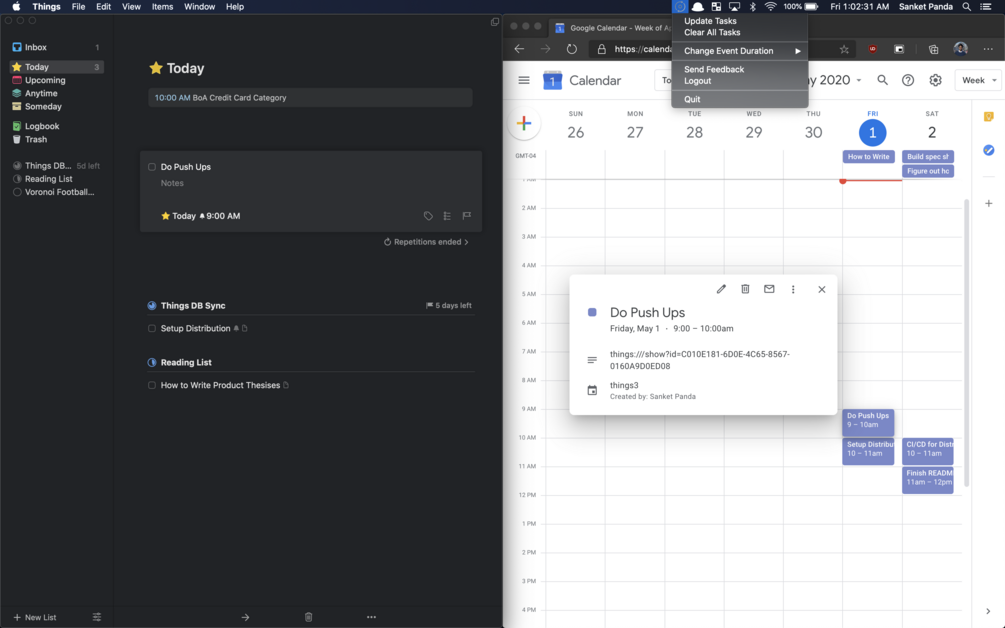Viewport: 1005px width, 628px height.
Task: Click the new window icon in Things
Action: [x=495, y=22]
